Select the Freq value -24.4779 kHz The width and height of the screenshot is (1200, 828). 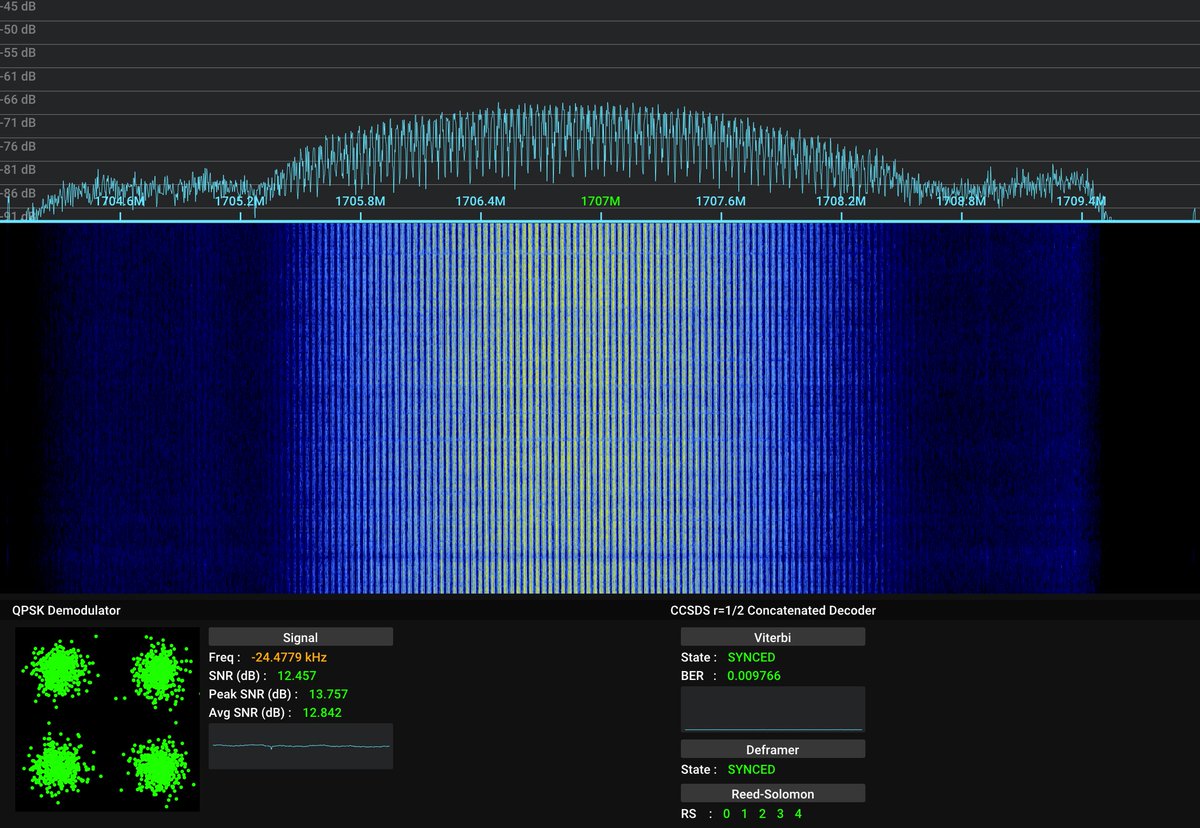click(x=289, y=658)
